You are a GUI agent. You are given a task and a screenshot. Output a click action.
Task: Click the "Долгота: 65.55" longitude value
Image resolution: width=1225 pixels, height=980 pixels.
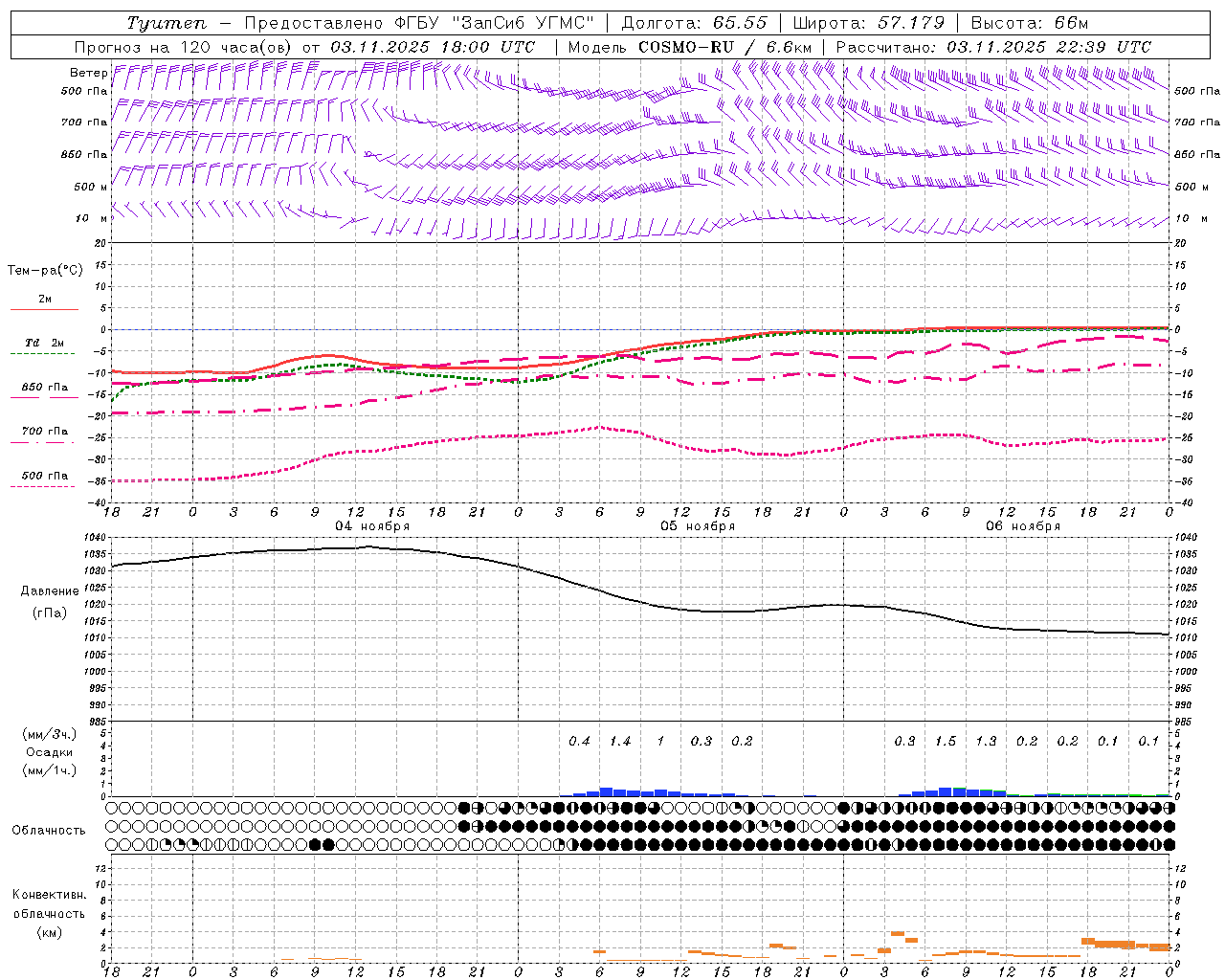pyautogui.click(x=694, y=23)
